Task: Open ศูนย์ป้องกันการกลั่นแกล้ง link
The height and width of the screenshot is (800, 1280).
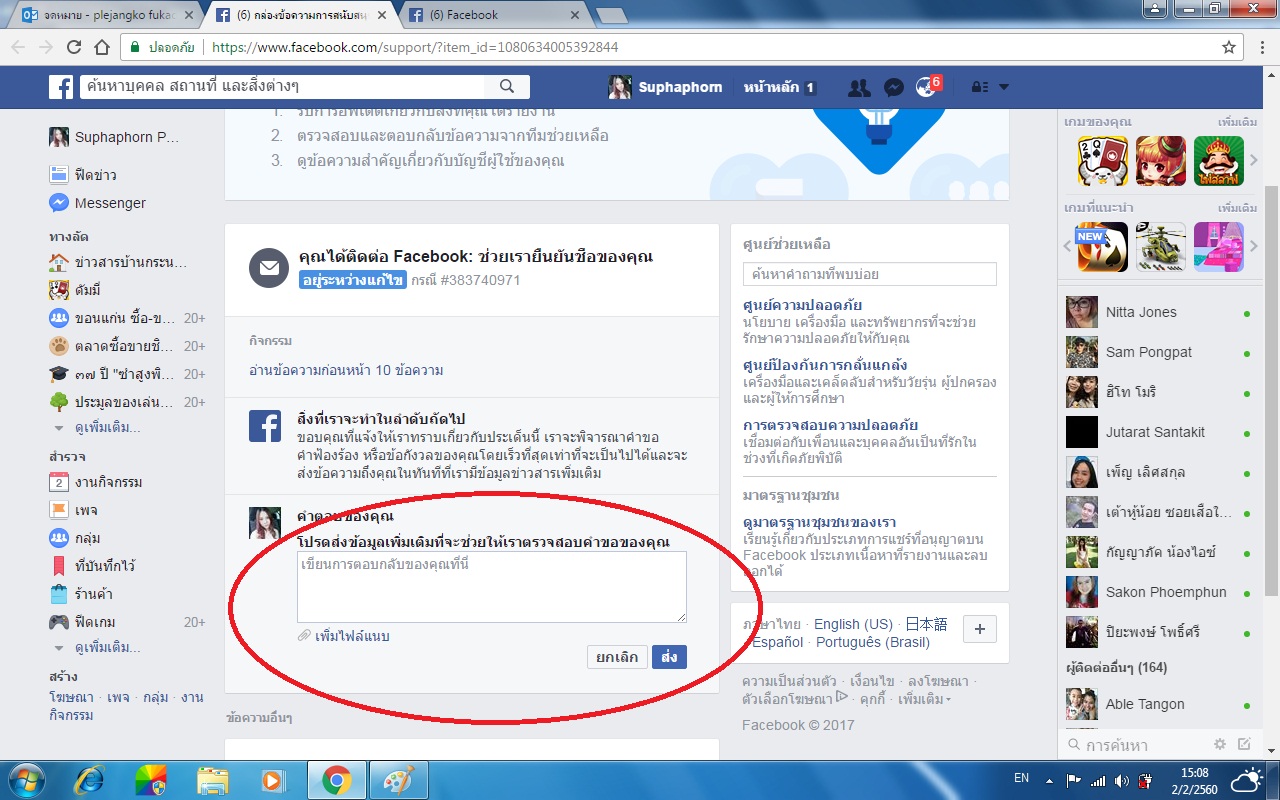Action: click(x=825, y=365)
